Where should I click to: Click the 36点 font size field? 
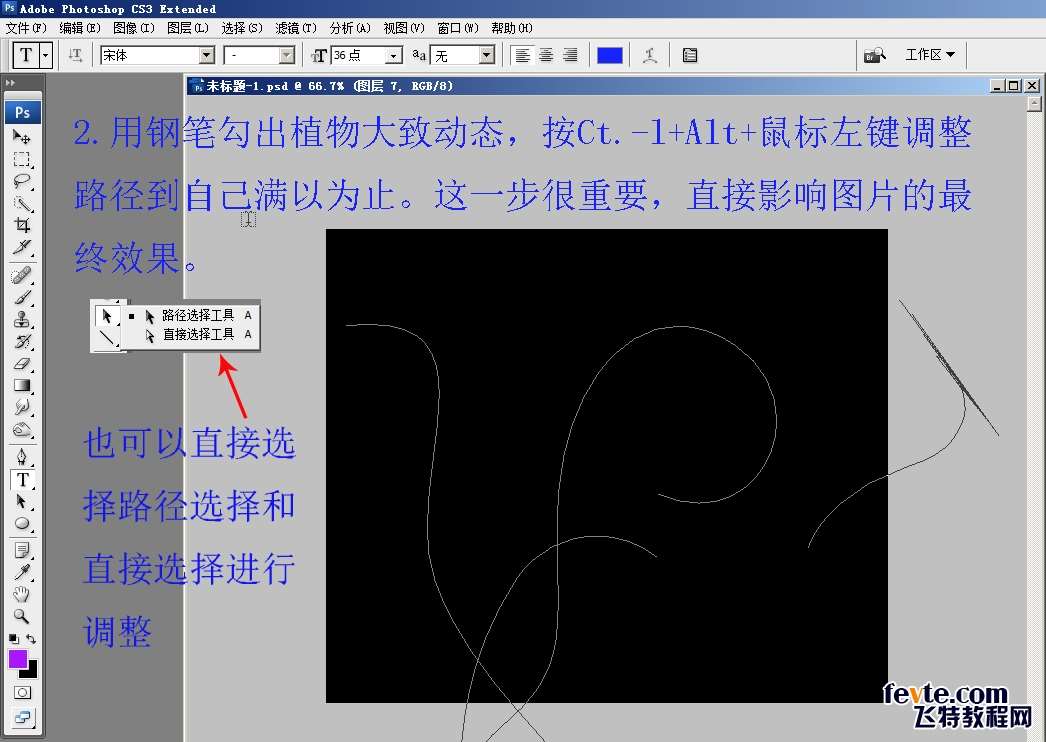click(x=359, y=55)
